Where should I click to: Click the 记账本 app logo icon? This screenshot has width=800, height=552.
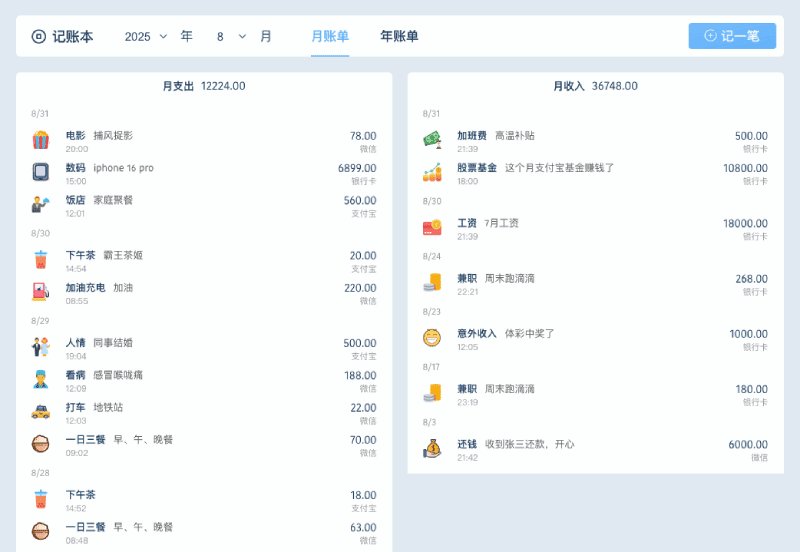39,36
